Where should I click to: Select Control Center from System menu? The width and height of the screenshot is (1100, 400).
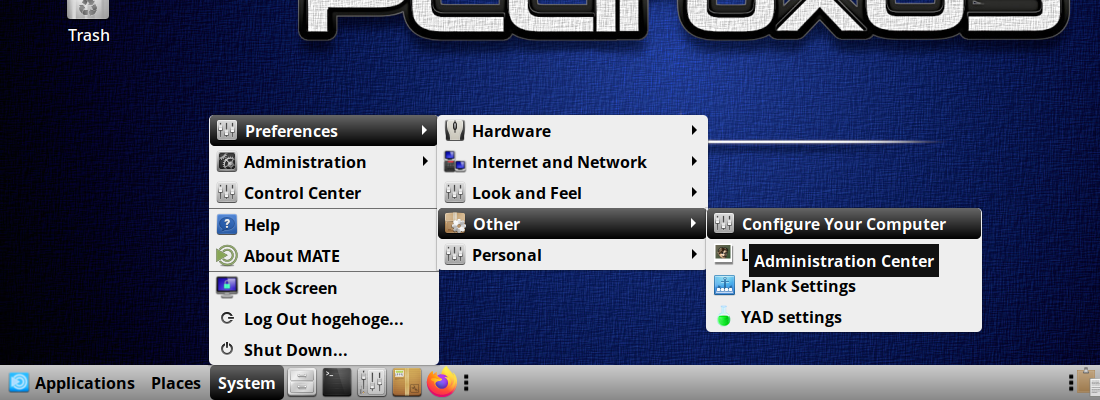pos(323,193)
